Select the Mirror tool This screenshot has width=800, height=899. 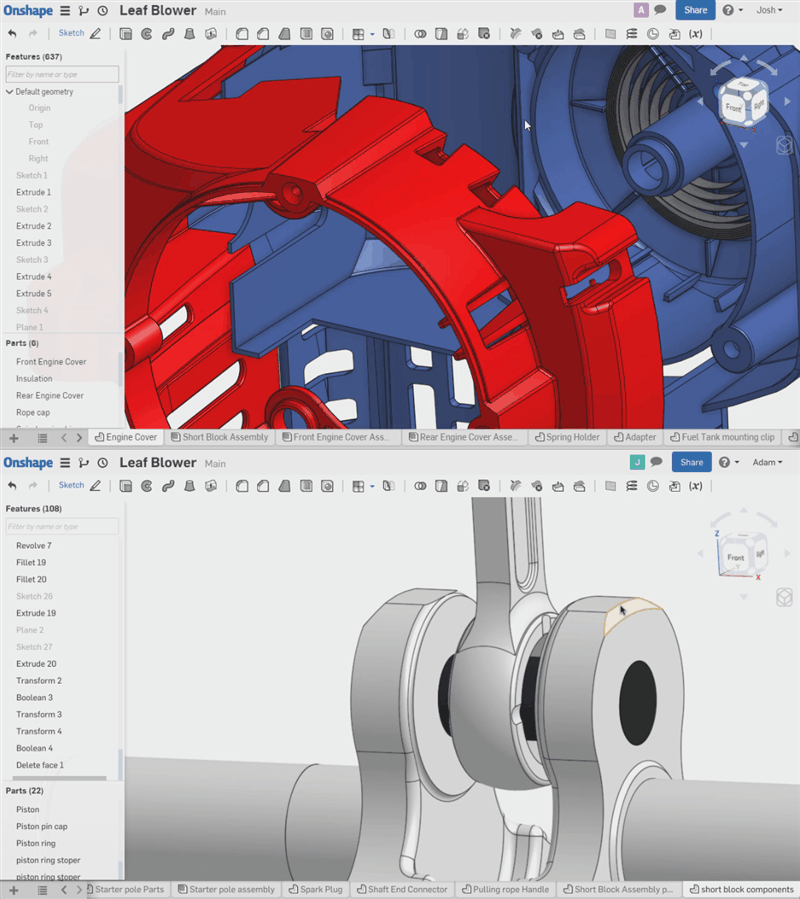pyautogui.click(x=387, y=33)
